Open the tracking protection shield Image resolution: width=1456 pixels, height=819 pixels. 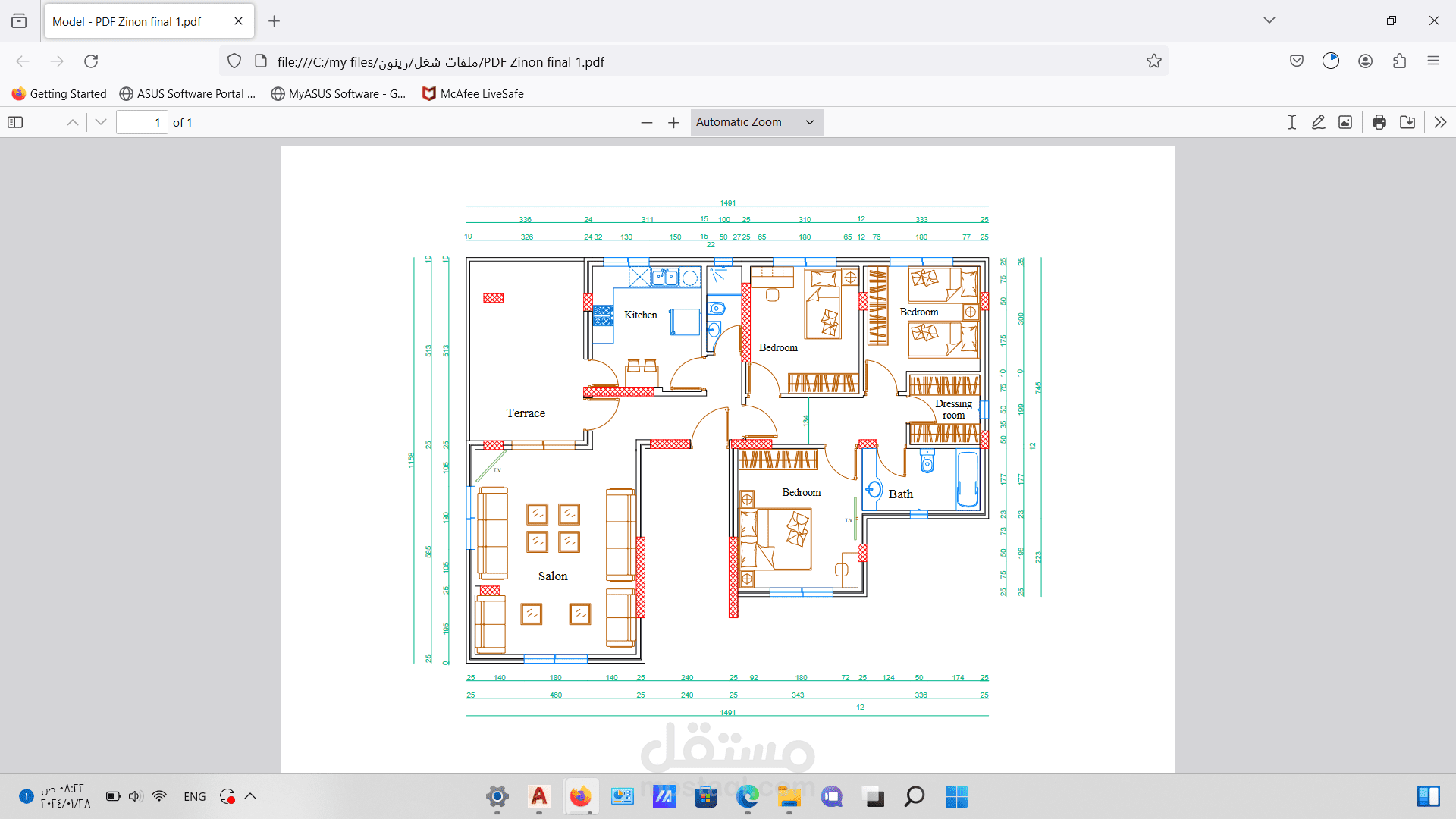(234, 61)
